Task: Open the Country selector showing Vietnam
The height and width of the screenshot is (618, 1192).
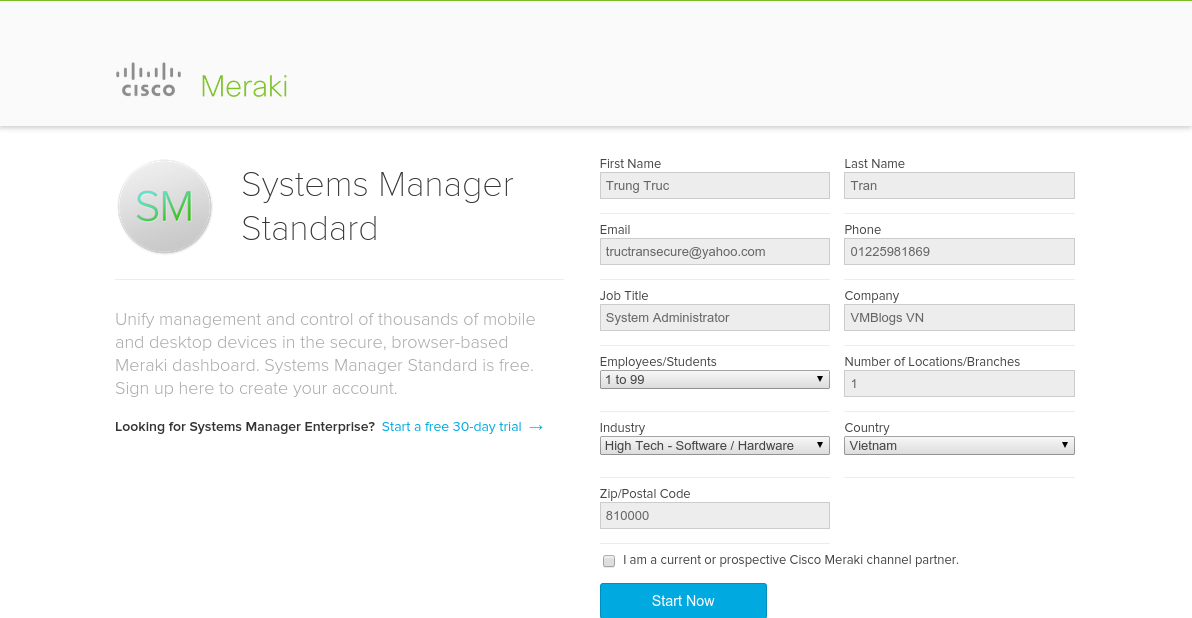Action: 959,446
